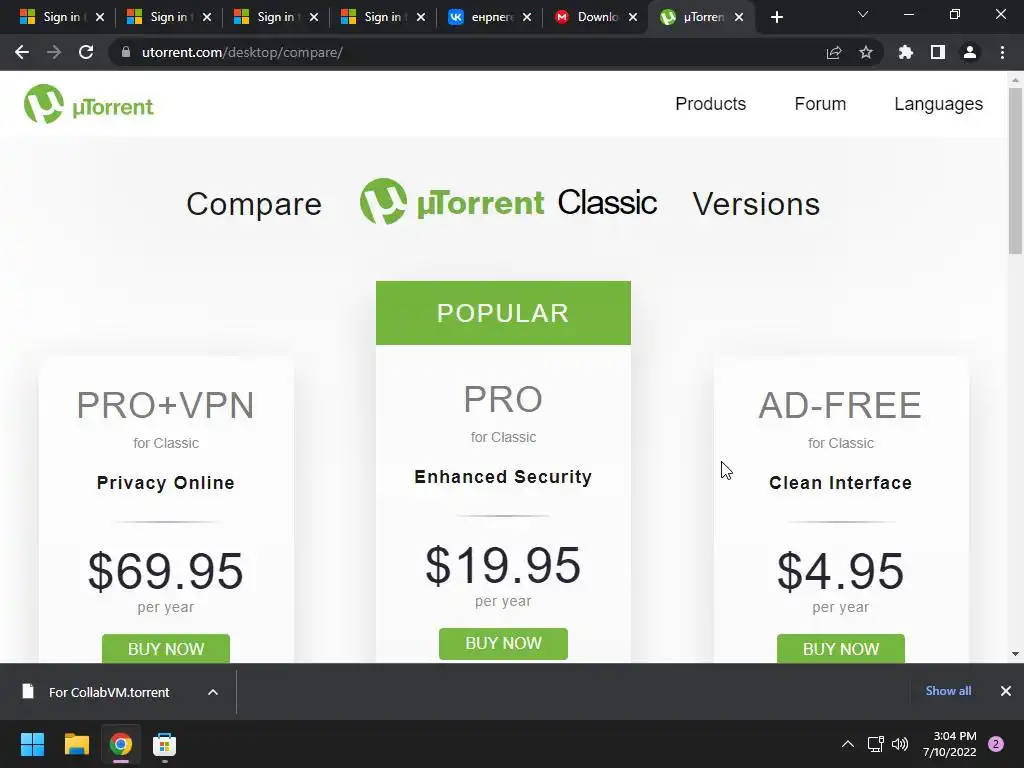The height and width of the screenshot is (768, 1024).
Task: Click the PRO+VPN plan title
Action: (166, 405)
